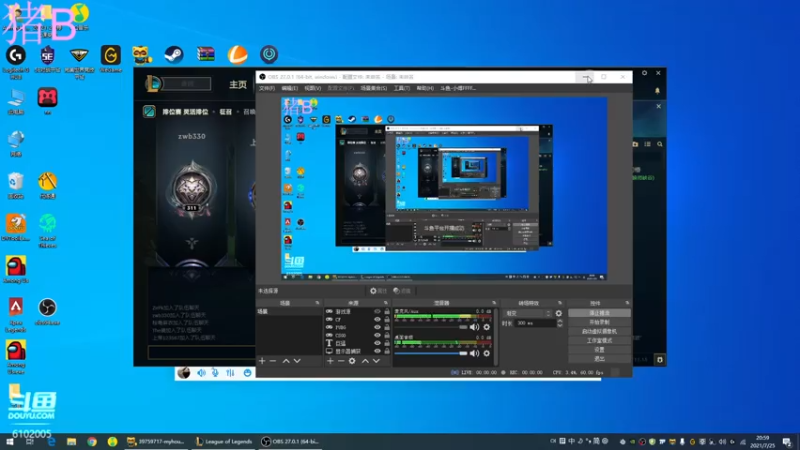Viewport: 800px width, 450px height.
Task: Open the transition properties gear icon
Action: click(559, 313)
